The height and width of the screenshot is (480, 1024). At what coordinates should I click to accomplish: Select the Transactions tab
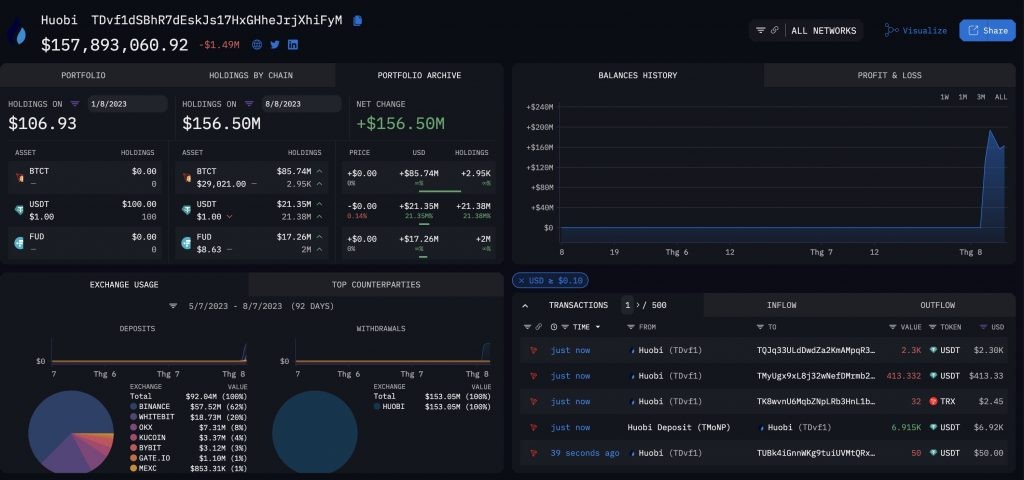click(578, 305)
